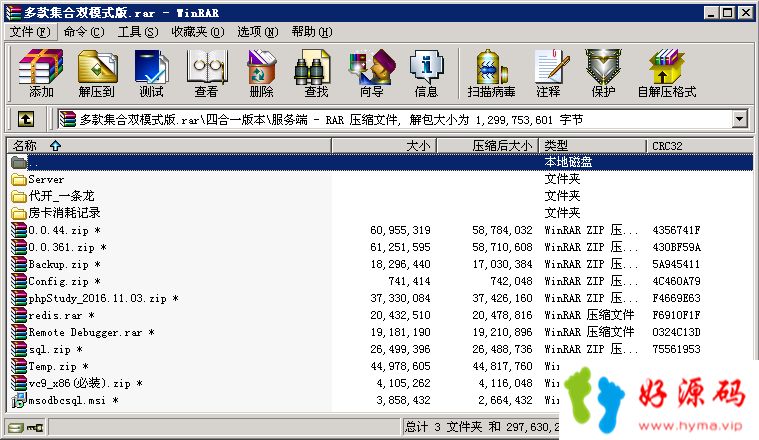Click size value 18,296,440
Screen dimensions: 759x440
tap(400, 264)
